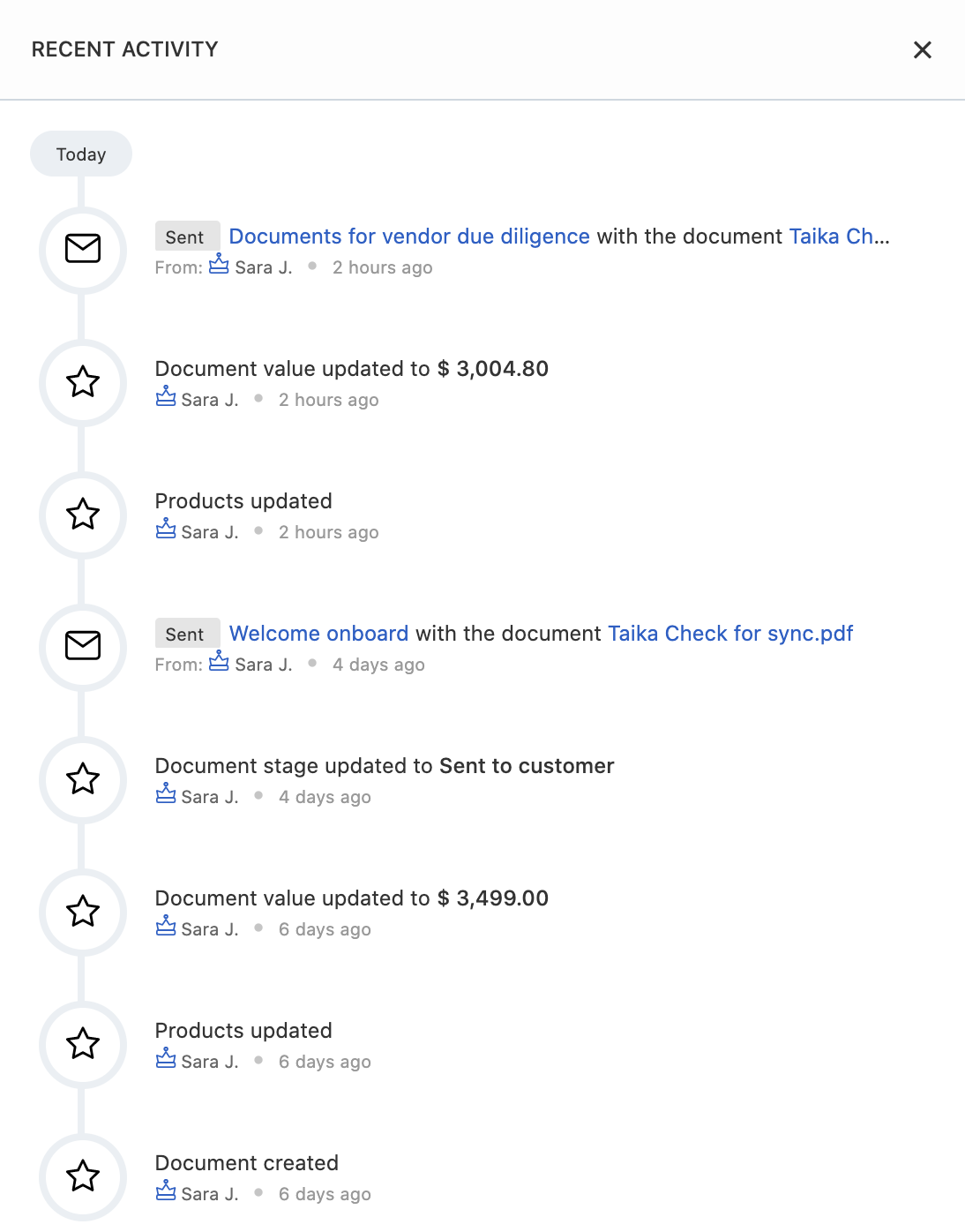965x1232 pixels.
Task: Click Sent badge on Welcome onboard entry
Action: point(185,635)
